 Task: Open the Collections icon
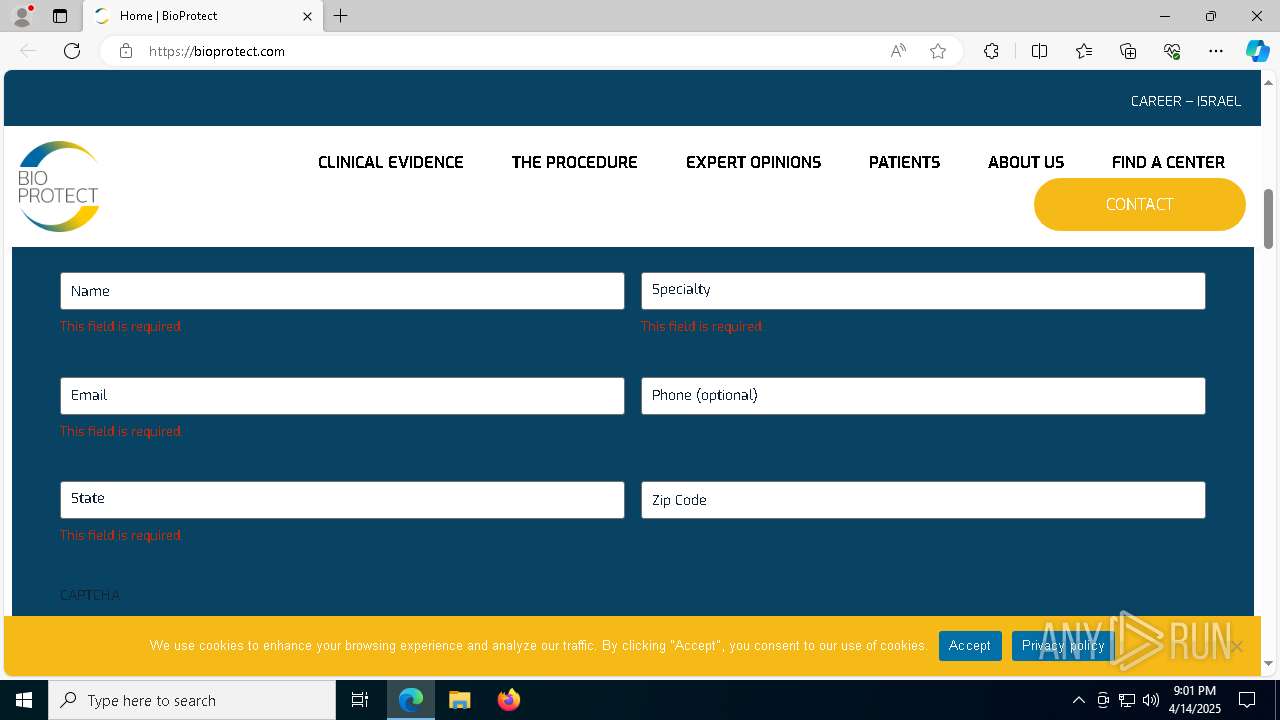(1128, 51)
